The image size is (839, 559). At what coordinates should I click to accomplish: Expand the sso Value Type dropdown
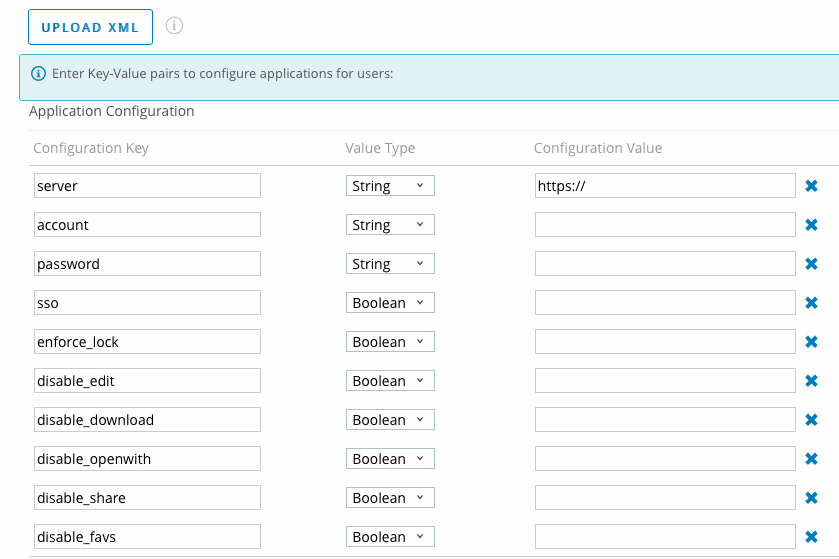pyautogui.click(x=390, y=303)
